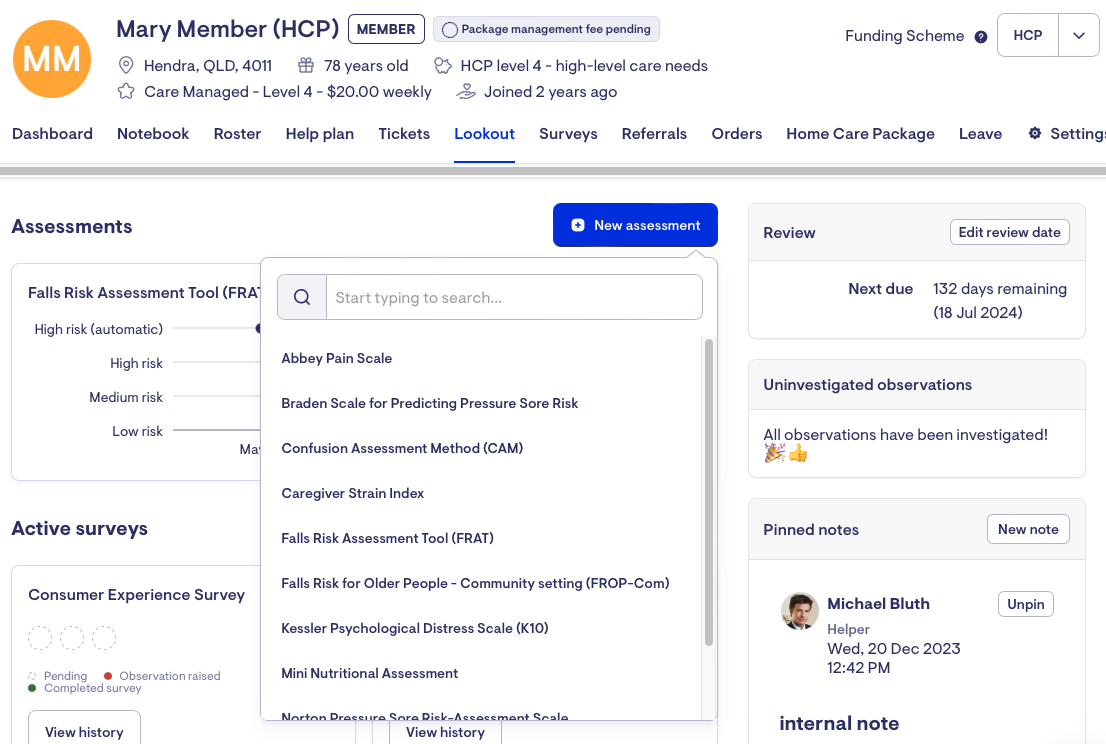Expand the HCP funding scheme chevron dropdown
Image resolution: width=1106 pixels, height=744 pixels.
pyautogui.click(x=1079, y=36)
